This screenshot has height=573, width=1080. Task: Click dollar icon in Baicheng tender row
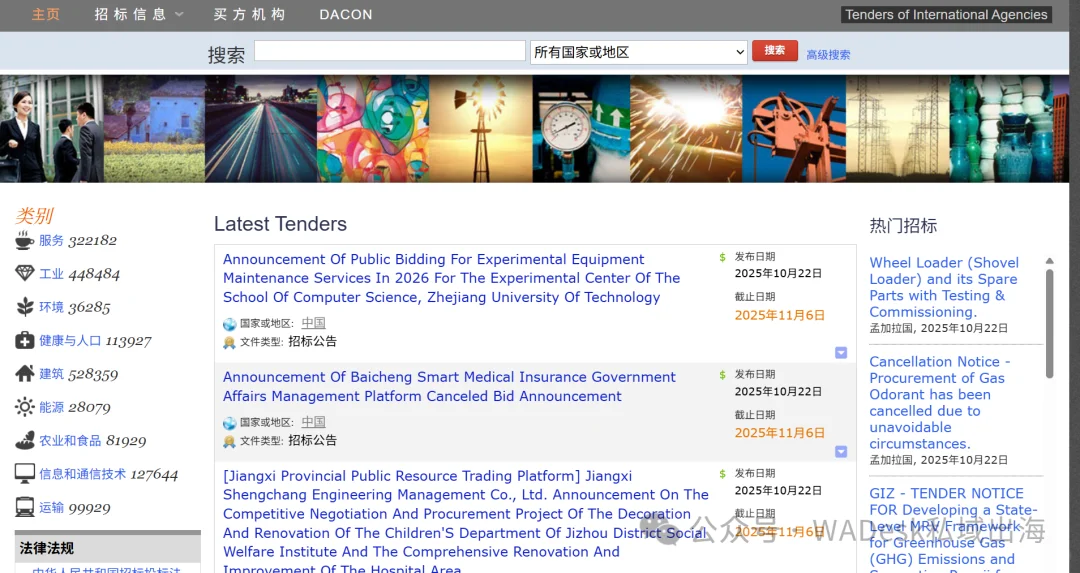coord(722,375)
